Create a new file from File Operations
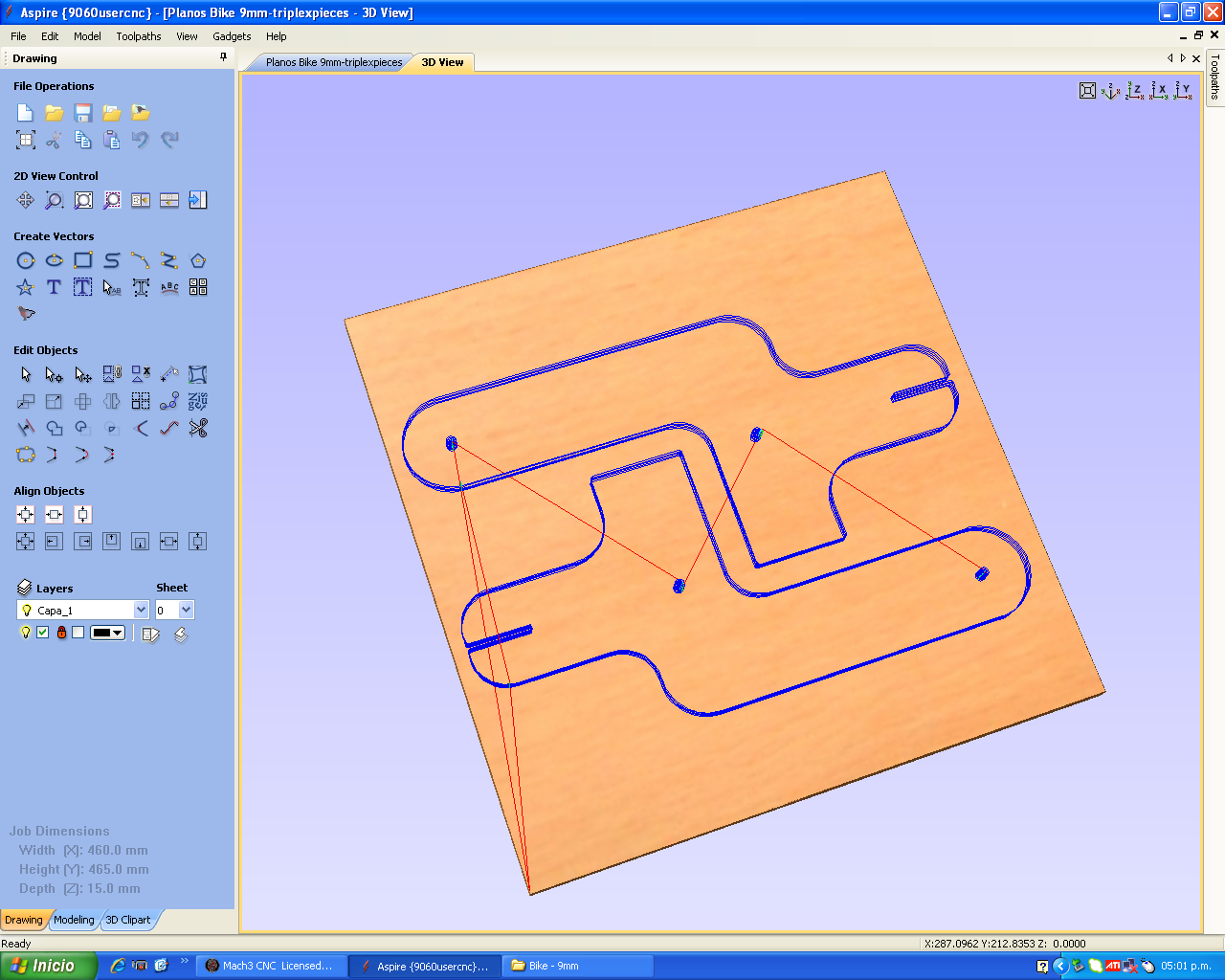This screenshot has height=980, width=1225. pyautogui.click(x=26, y=113)
